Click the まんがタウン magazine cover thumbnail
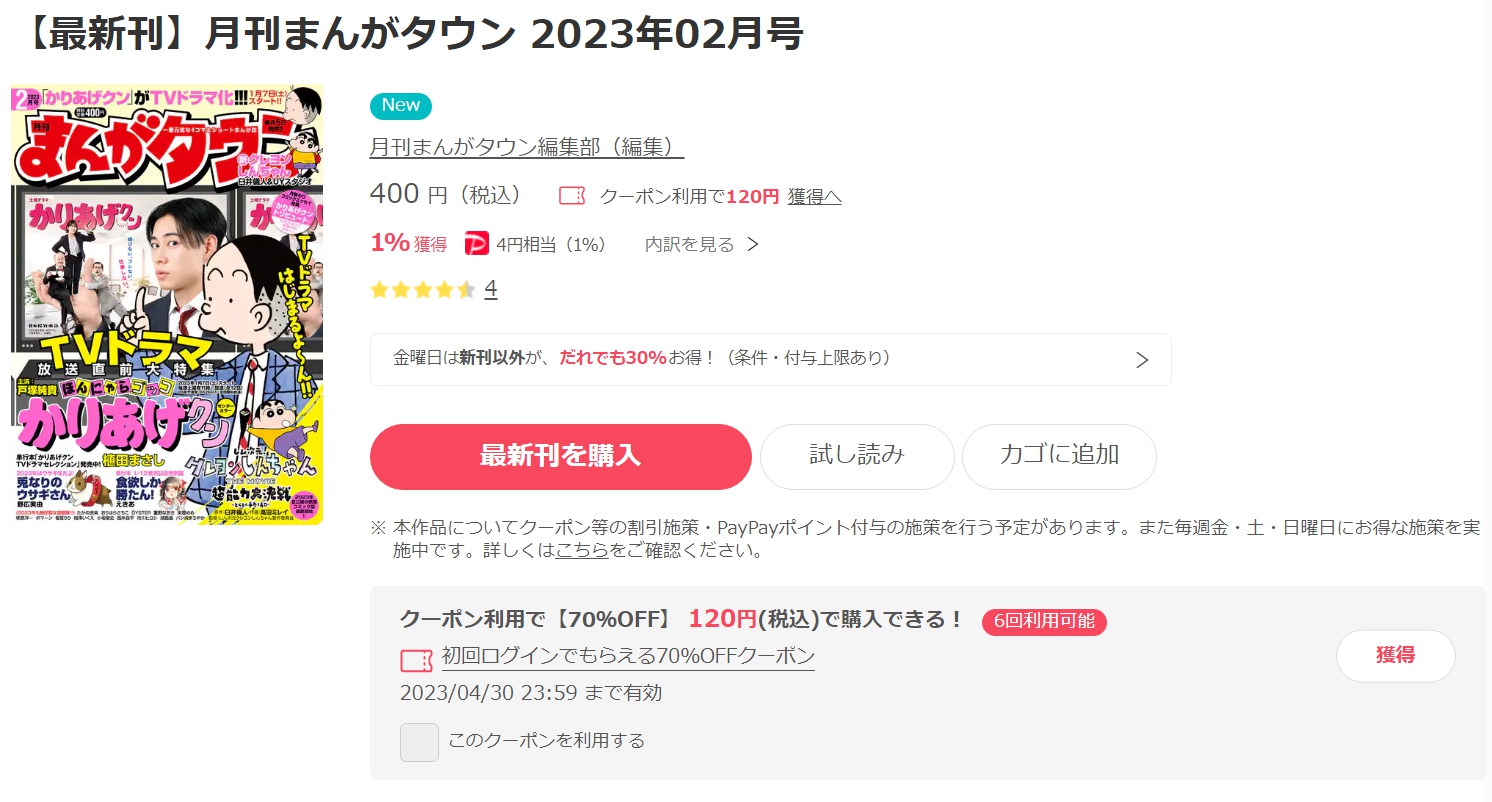The height and width of the screenshot is (802, 1492). [167, 305]
